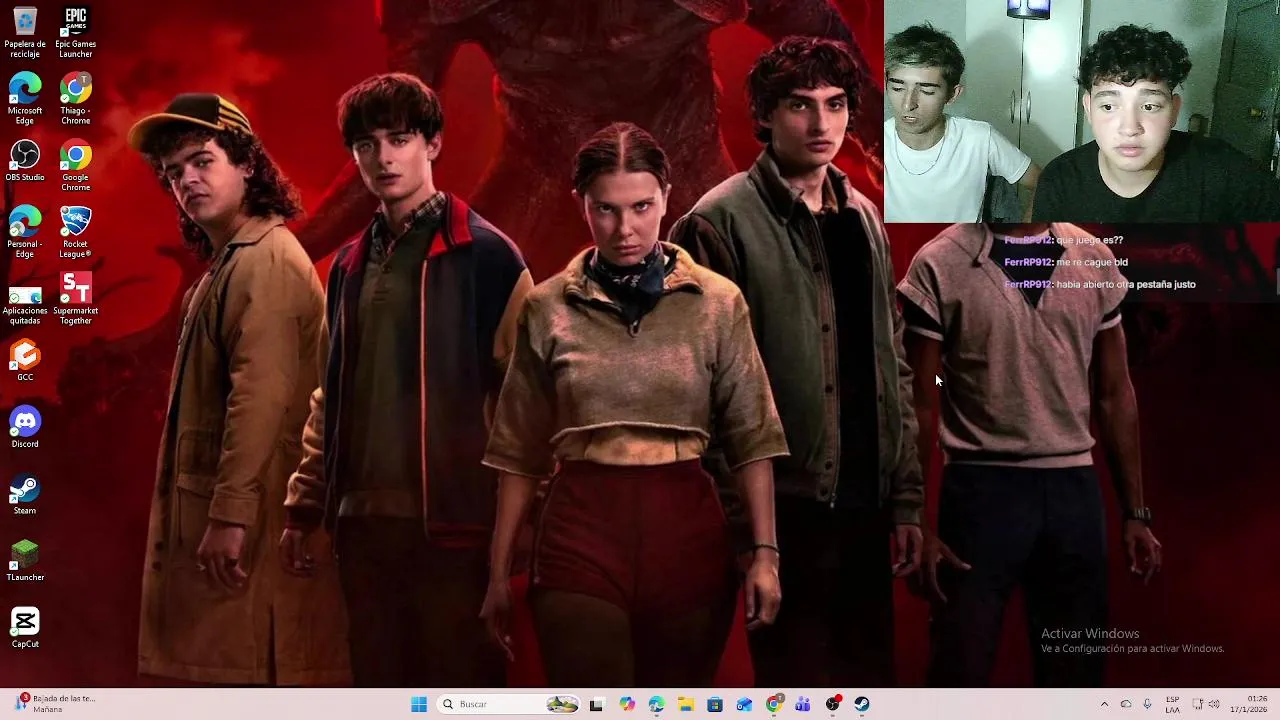Open Outlook from the taskbar

[x=744, y=704]
